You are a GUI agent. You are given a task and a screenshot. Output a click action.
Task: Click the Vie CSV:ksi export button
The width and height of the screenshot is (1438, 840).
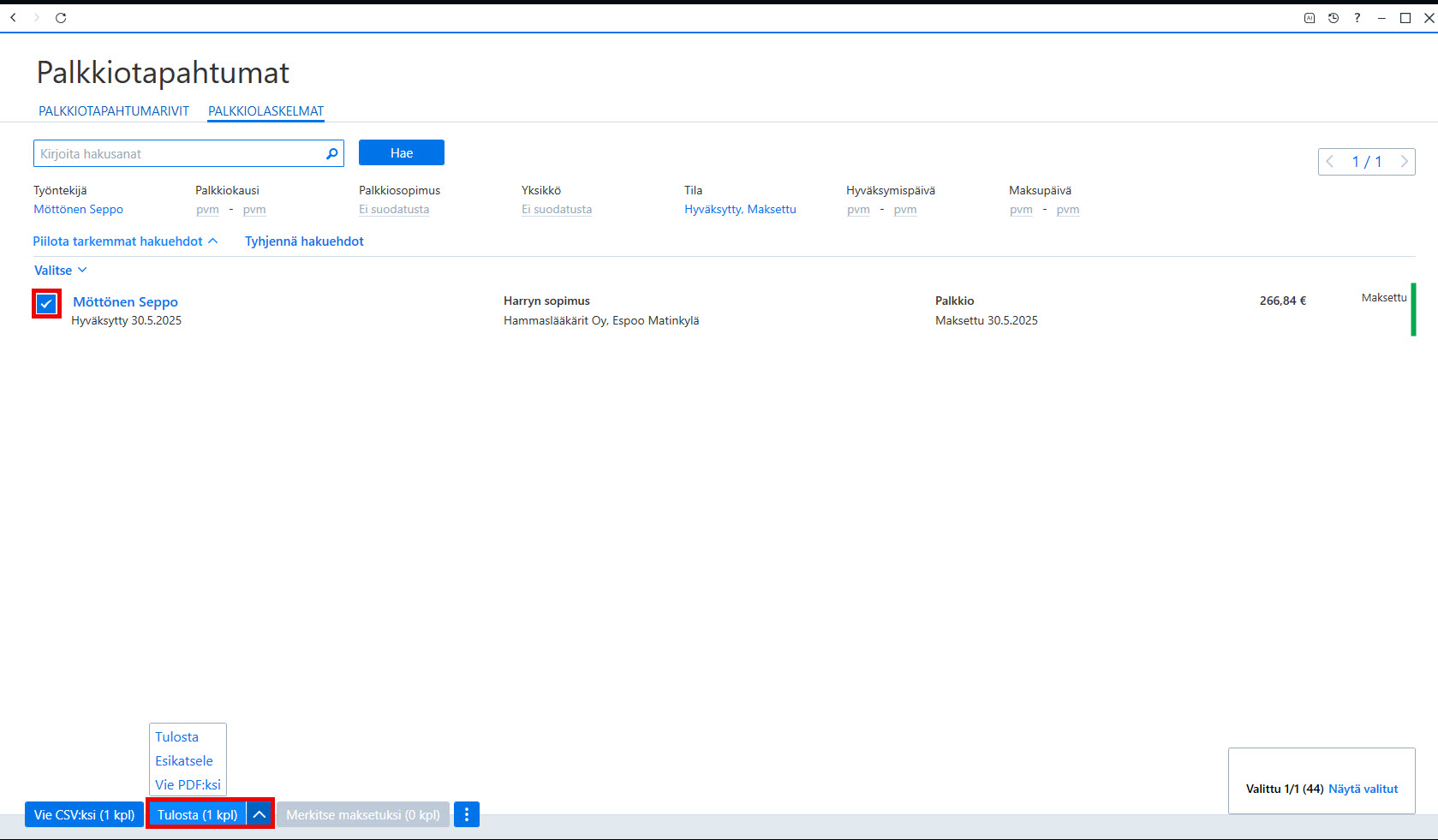point(85,814)
